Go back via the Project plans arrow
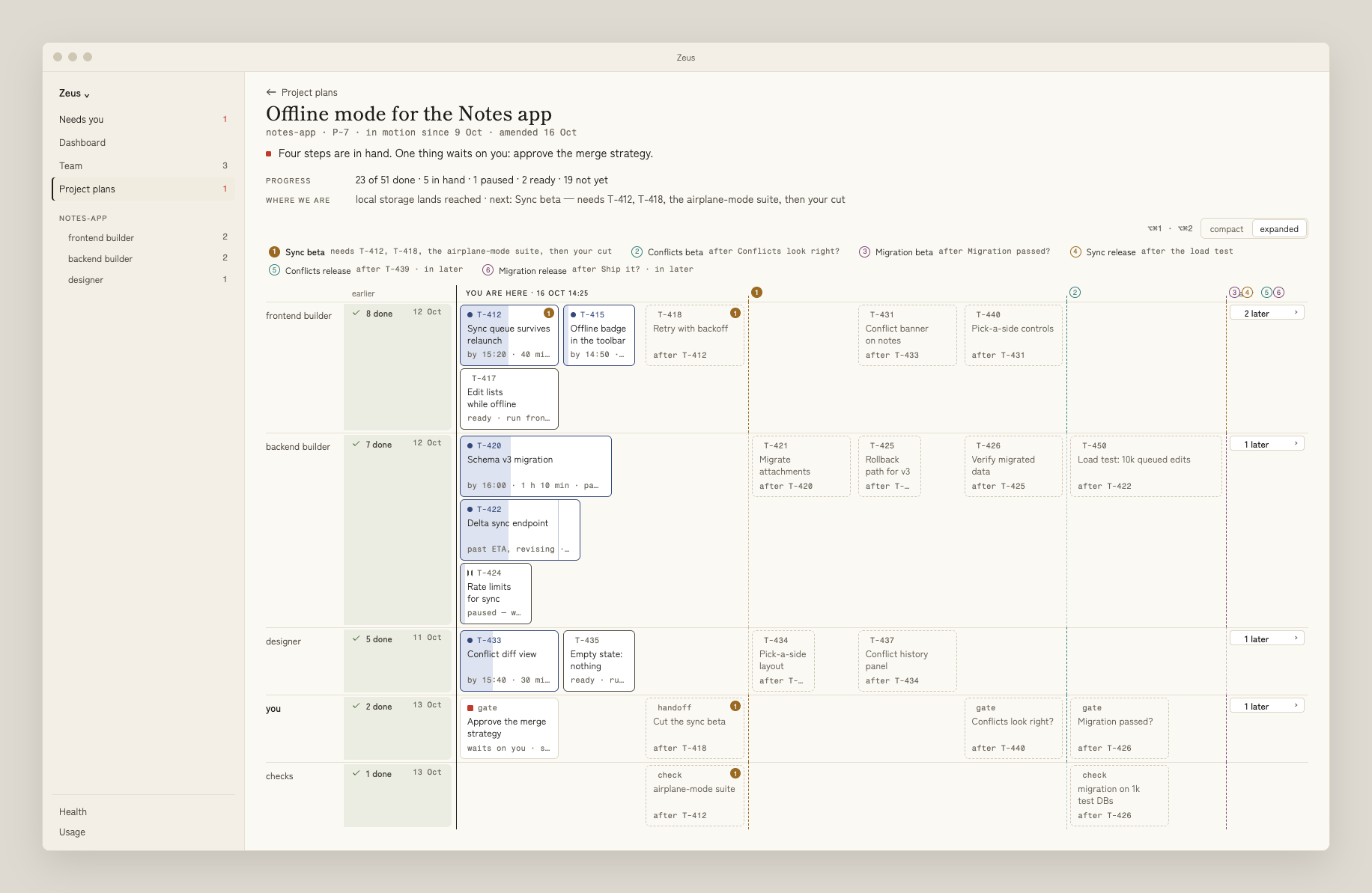Screen dimensions: 1372x893 [x=301, y=92]
